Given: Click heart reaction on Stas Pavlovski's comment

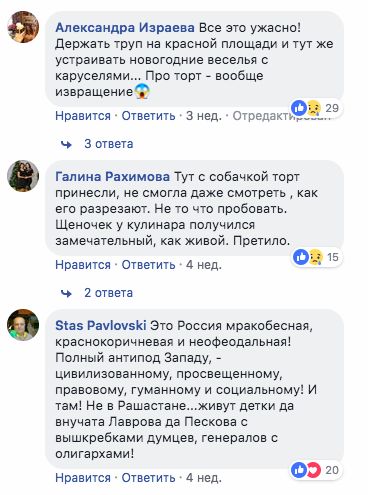Looking at the screenshot, I should pos(313,470).
